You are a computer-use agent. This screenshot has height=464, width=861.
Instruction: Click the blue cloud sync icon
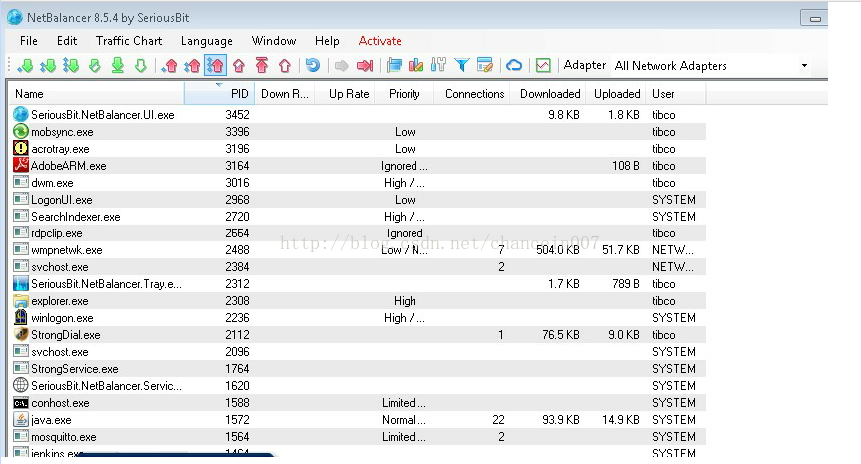point(514,65)
